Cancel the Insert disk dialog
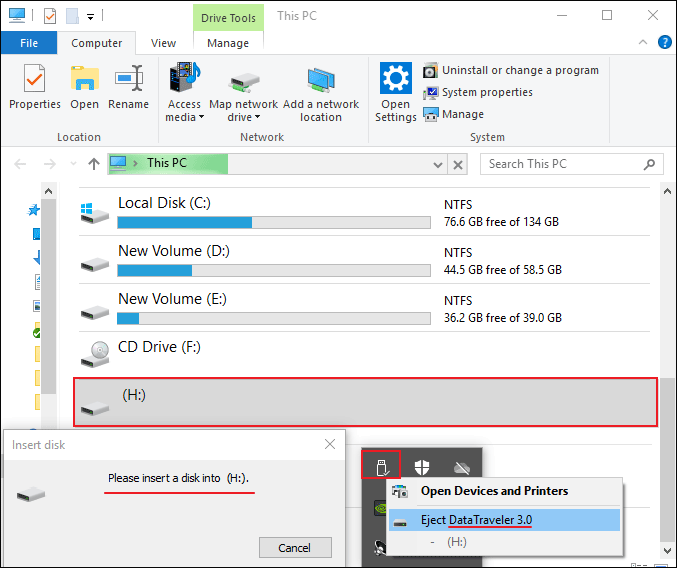This screenshot has width=677, height=568. pyautogui.click(x=295, y=548)
